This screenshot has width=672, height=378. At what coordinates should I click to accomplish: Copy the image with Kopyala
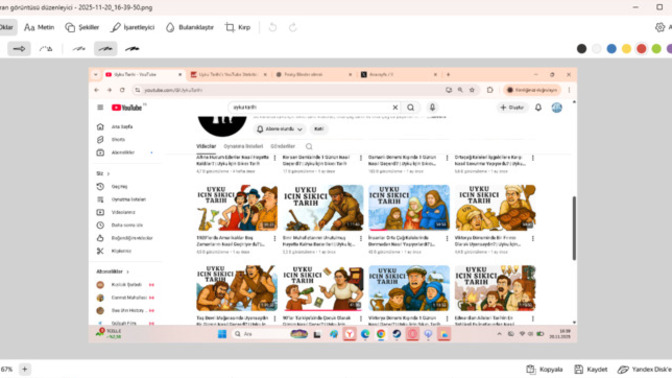click(544, 369)
